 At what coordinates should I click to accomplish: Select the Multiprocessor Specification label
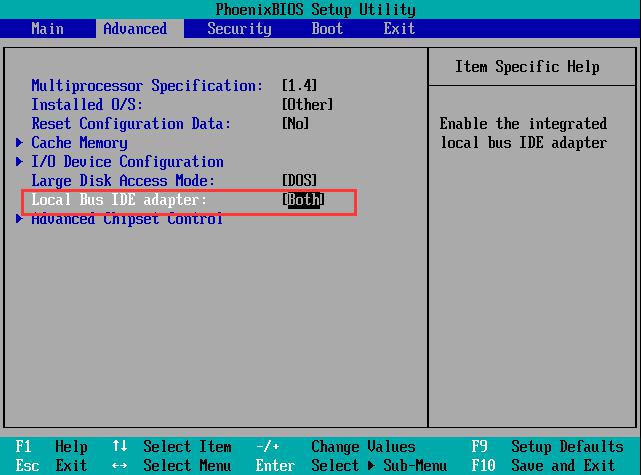point(147,85)
